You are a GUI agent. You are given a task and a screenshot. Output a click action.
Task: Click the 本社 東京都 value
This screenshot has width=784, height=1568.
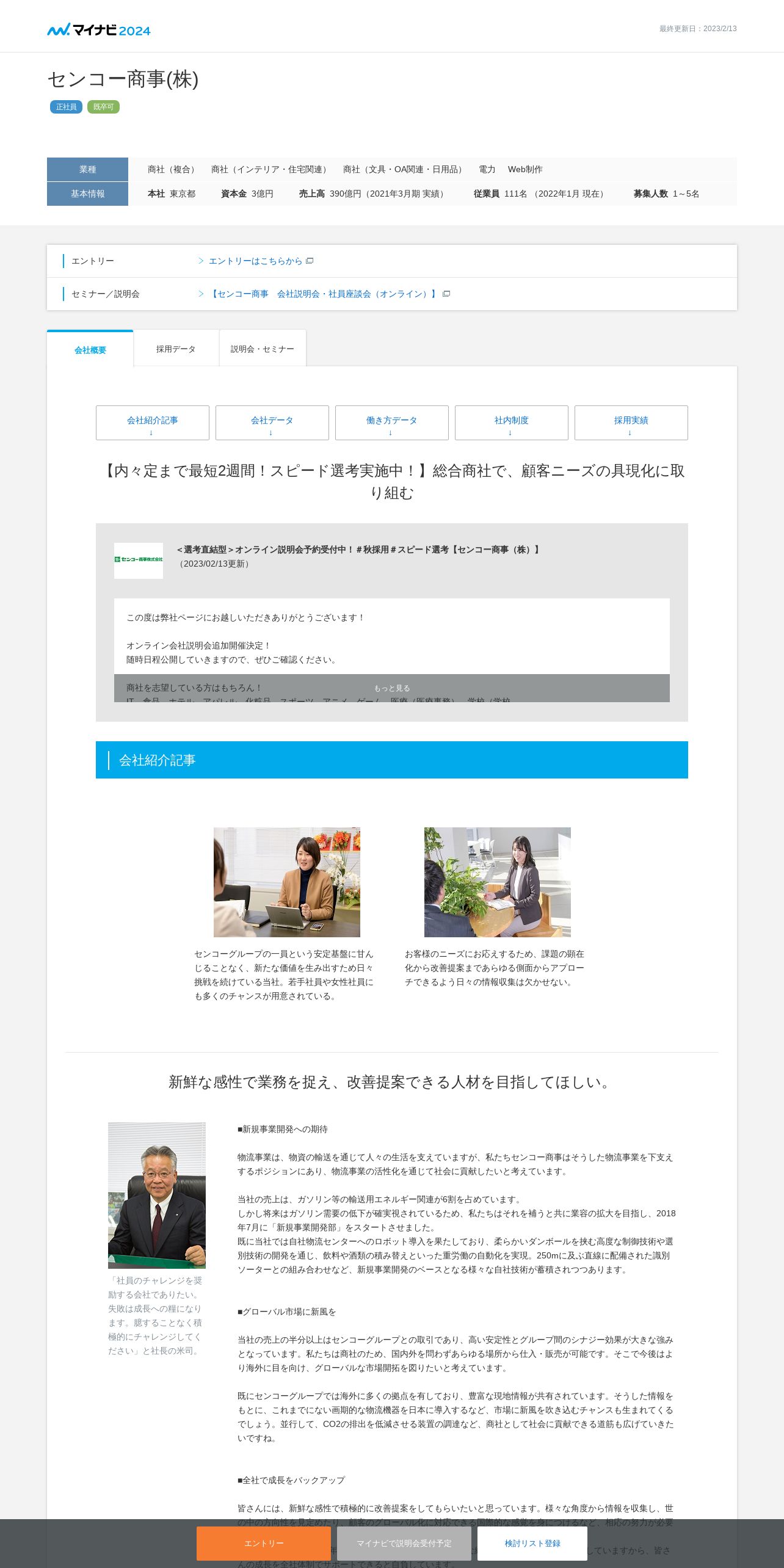[x=172, y=194]
